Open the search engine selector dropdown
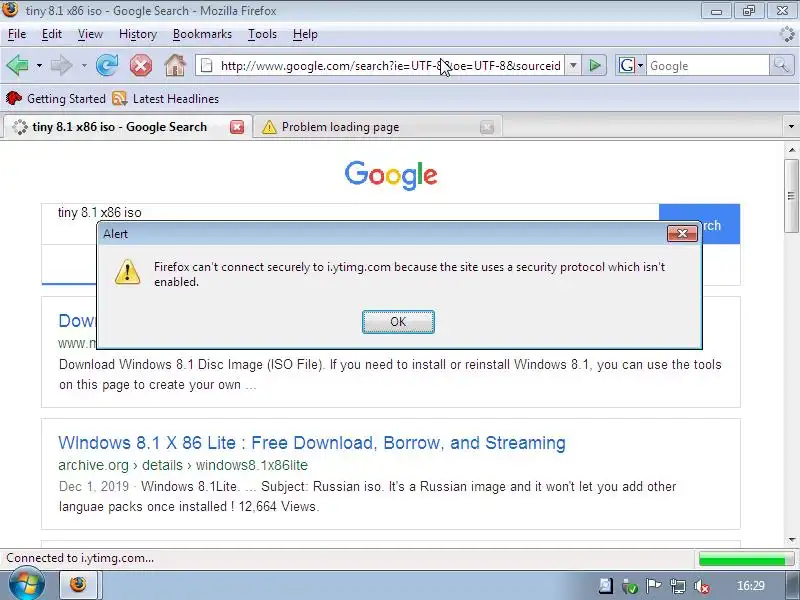This screenshot has height=600, width=800. [x=640, y=66]
